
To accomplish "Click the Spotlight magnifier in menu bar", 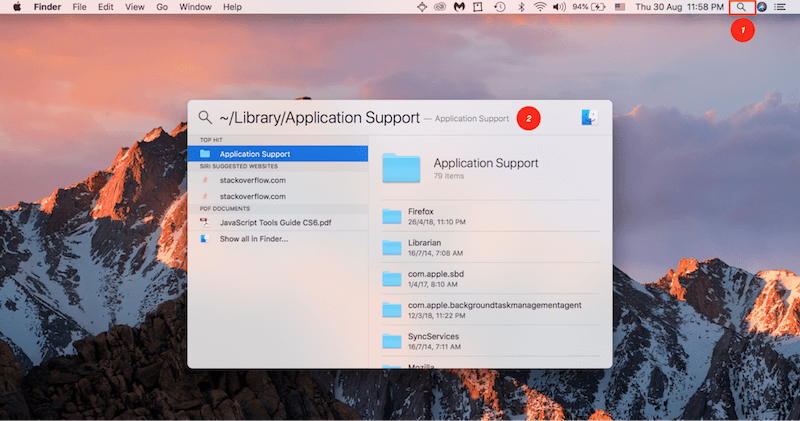I will [x=741, y=7].
